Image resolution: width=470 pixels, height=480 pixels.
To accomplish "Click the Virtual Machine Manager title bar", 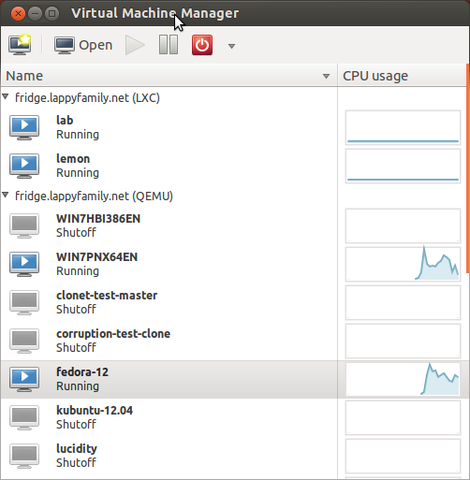I will 235,13.
